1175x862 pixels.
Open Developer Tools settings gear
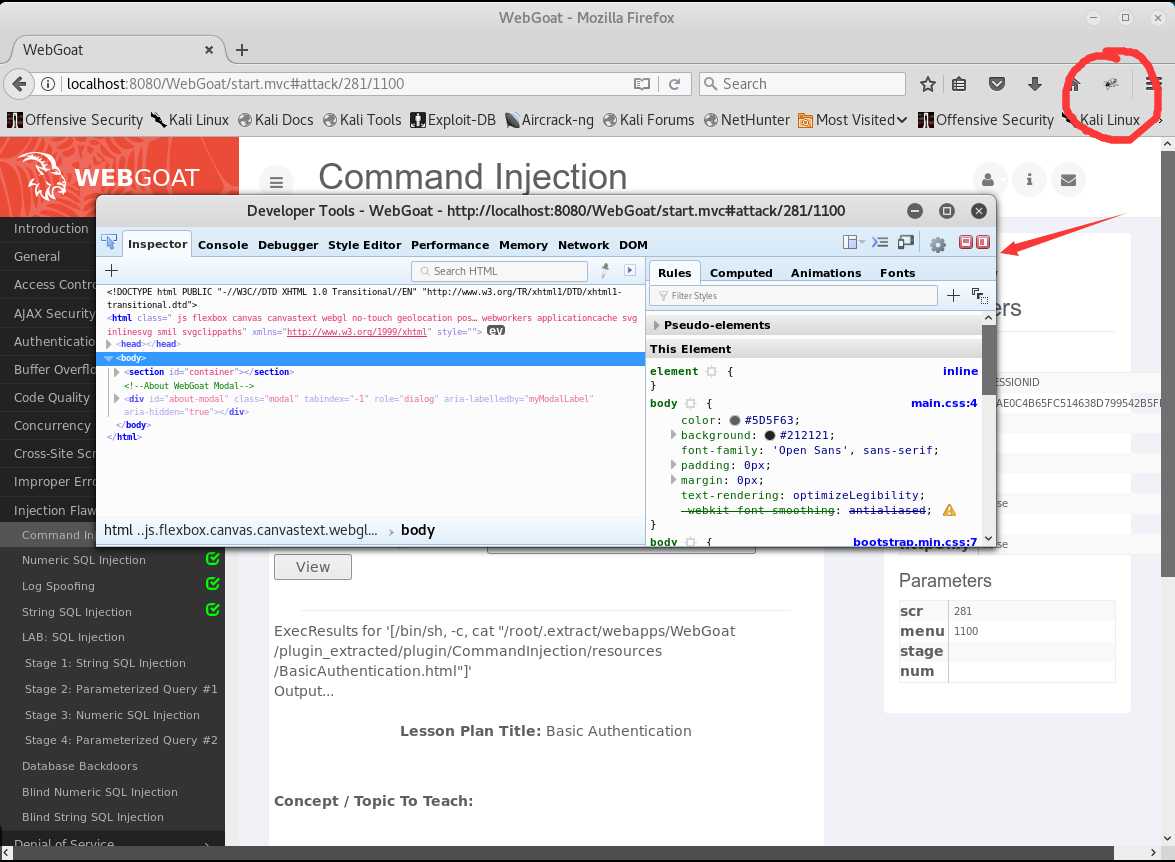937,244
